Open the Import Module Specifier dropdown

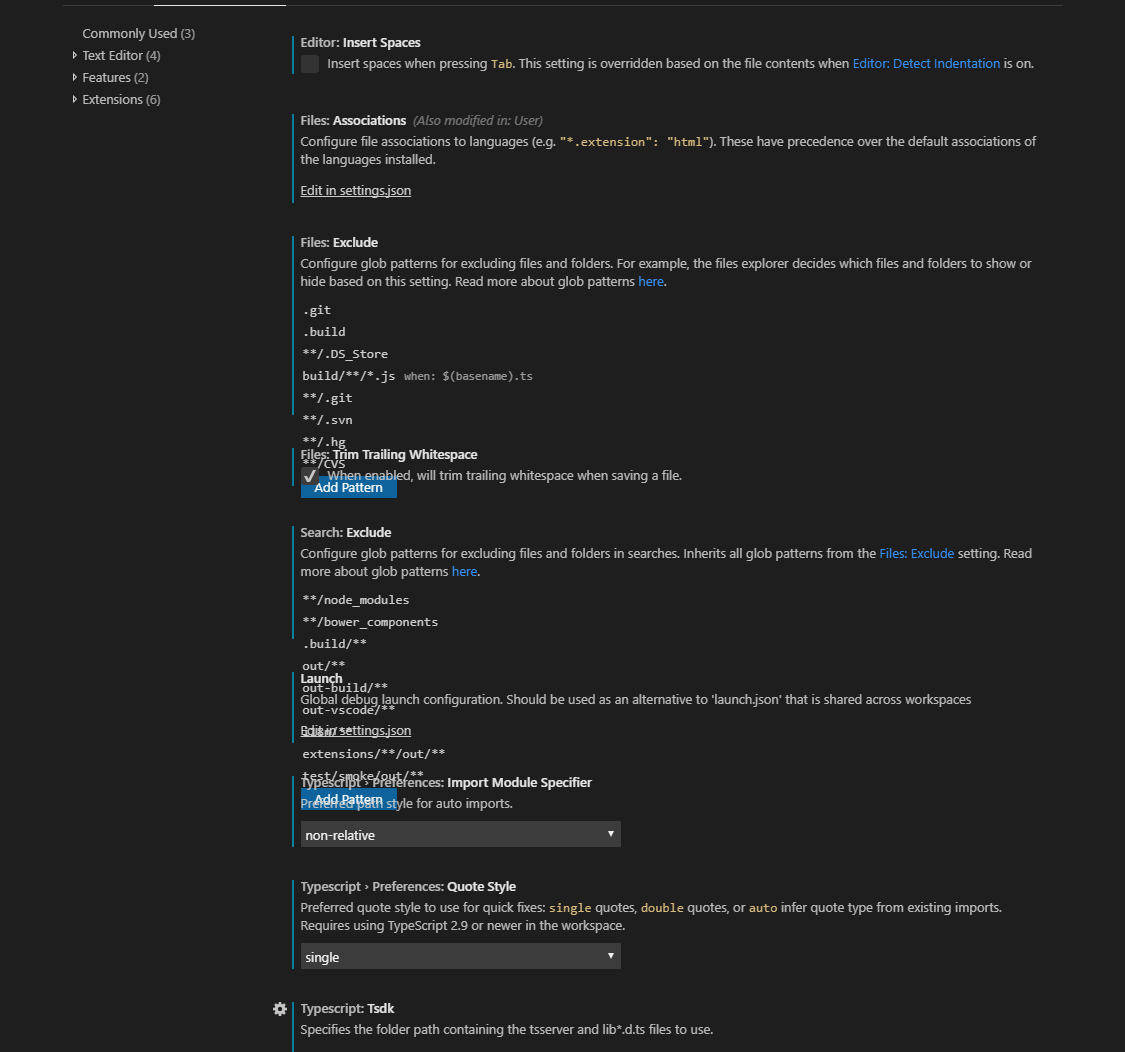coord(459,834)
